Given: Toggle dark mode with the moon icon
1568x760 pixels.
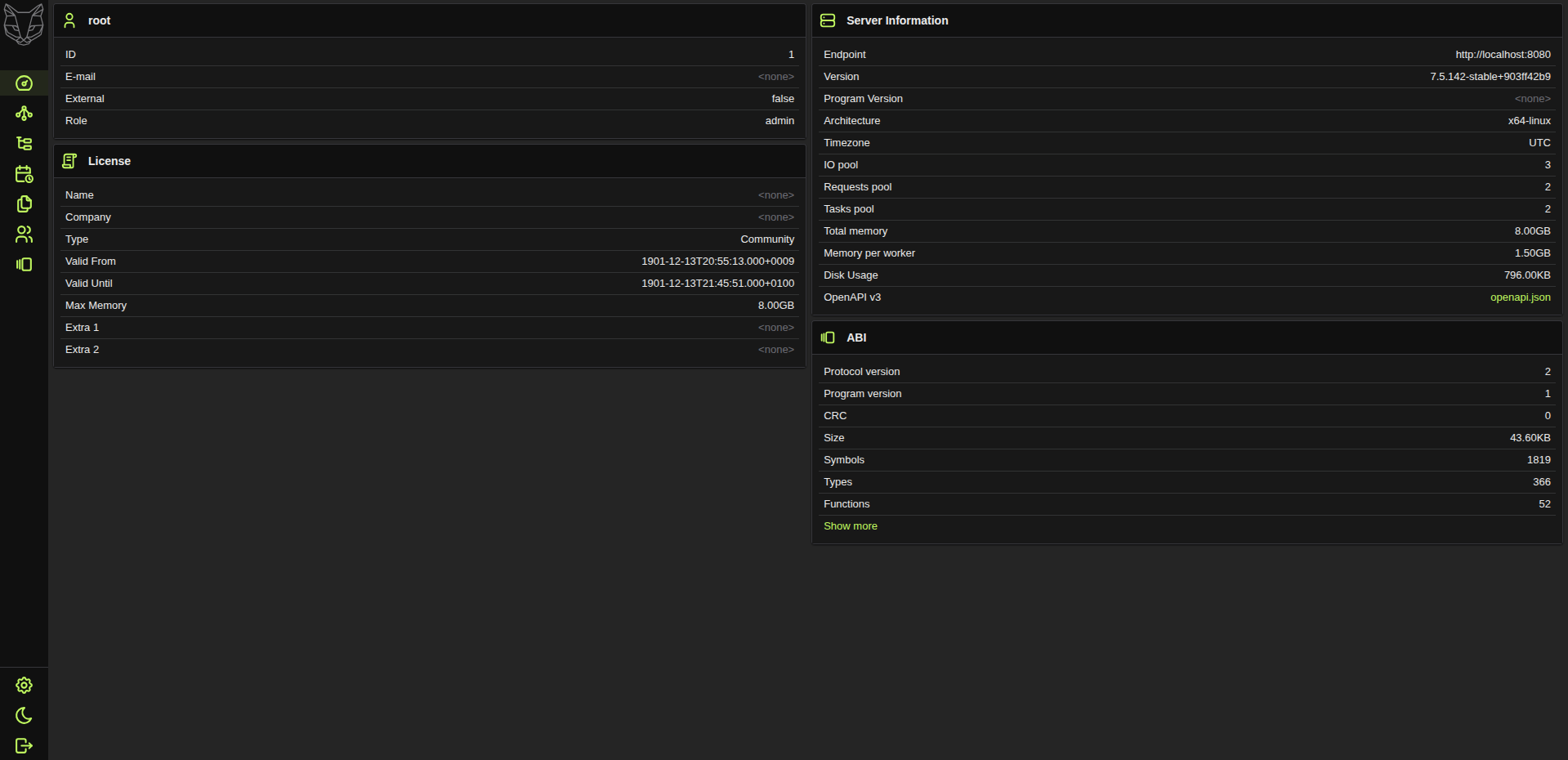Looking at the screenshot, I should [25, 715].
